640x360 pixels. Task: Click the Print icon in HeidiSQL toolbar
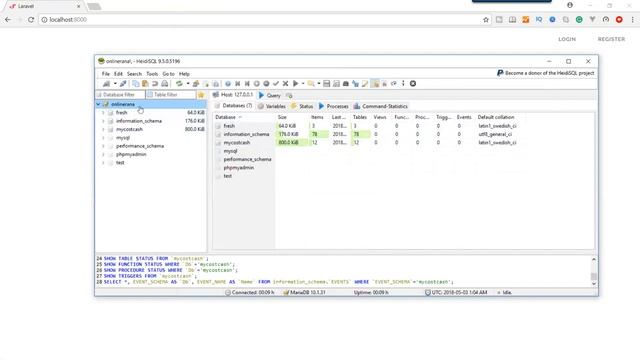164,84
